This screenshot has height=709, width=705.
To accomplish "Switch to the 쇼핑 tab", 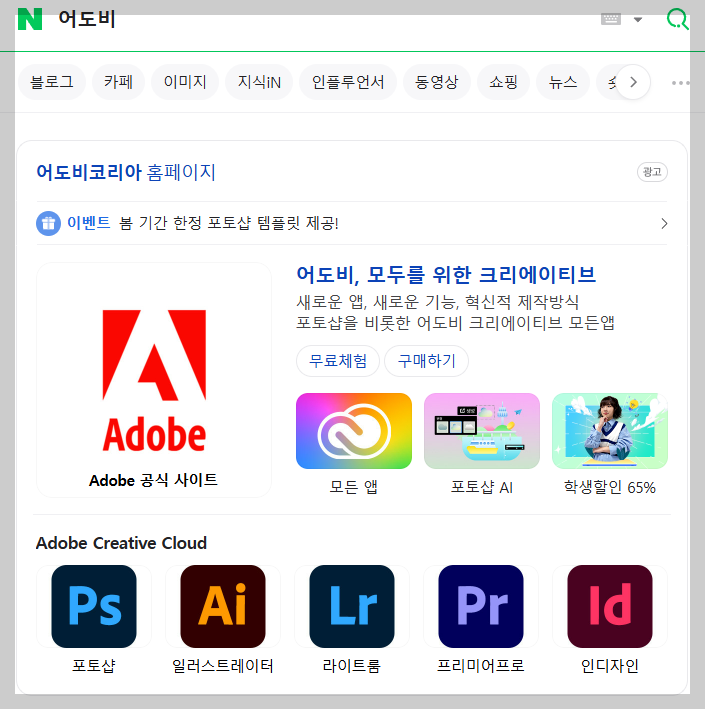I will click(503, 82).
